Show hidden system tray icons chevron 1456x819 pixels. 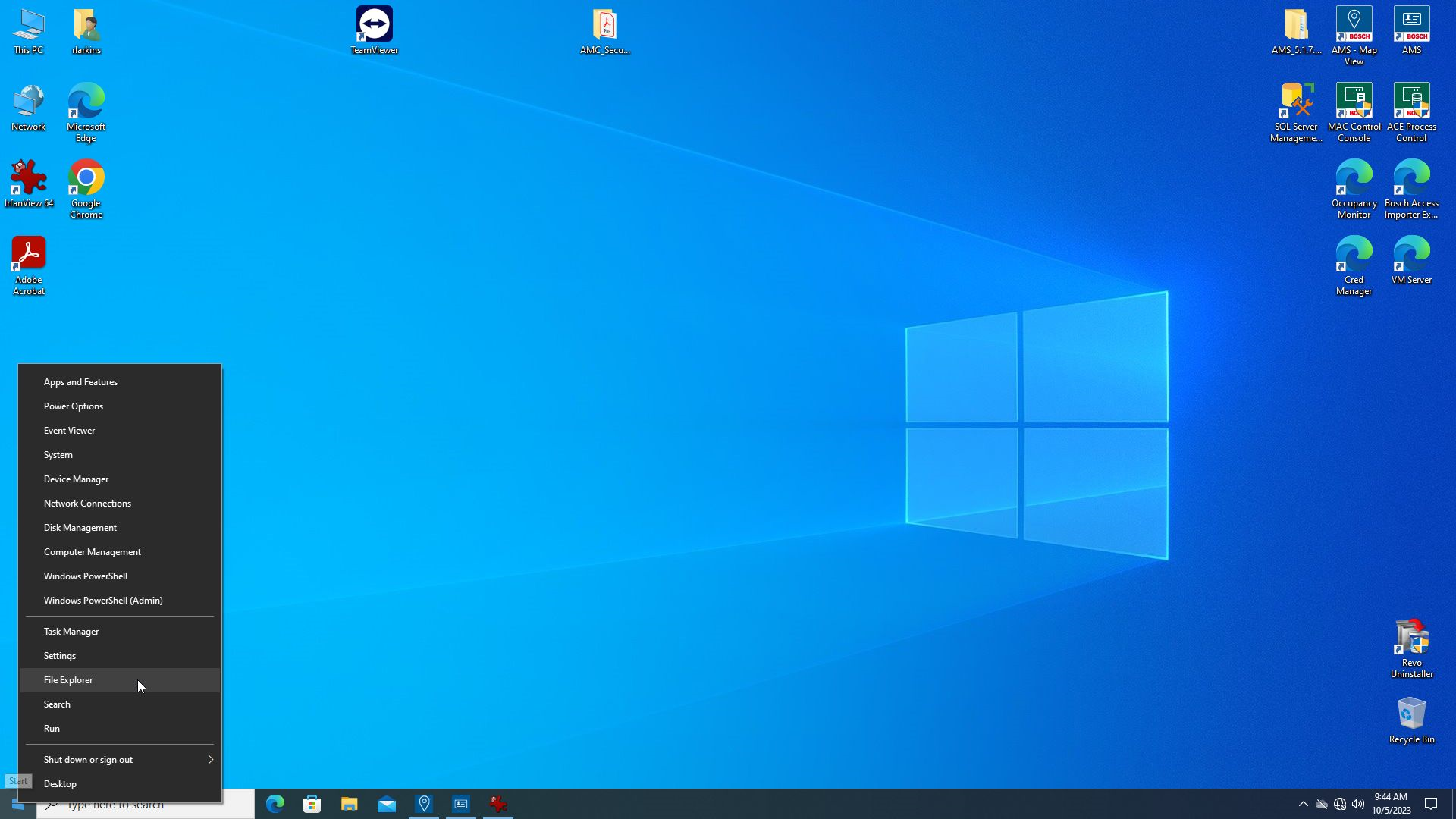tap(1303, 804)
